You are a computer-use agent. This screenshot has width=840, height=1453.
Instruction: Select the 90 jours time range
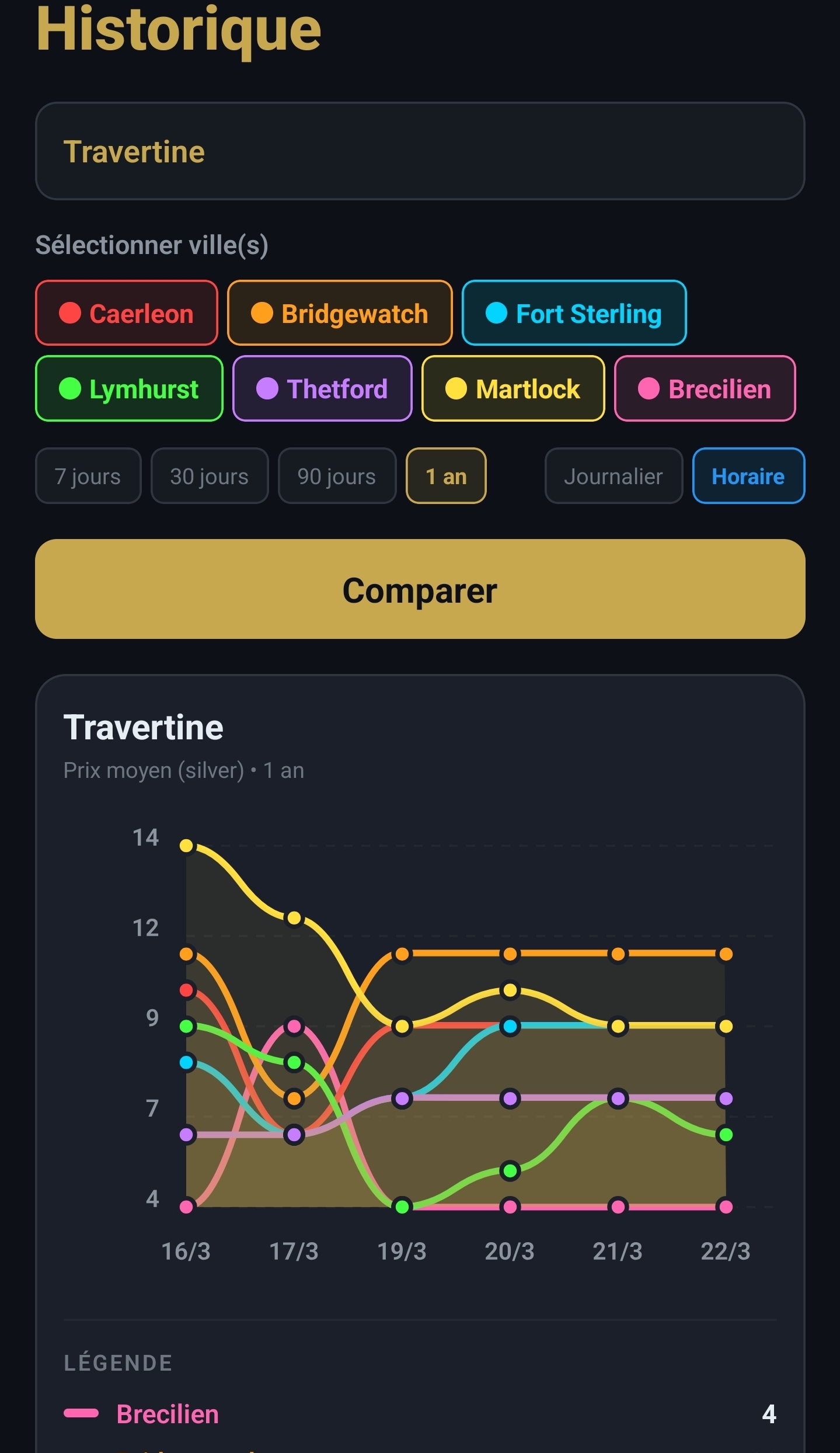(x=337, y=476)
